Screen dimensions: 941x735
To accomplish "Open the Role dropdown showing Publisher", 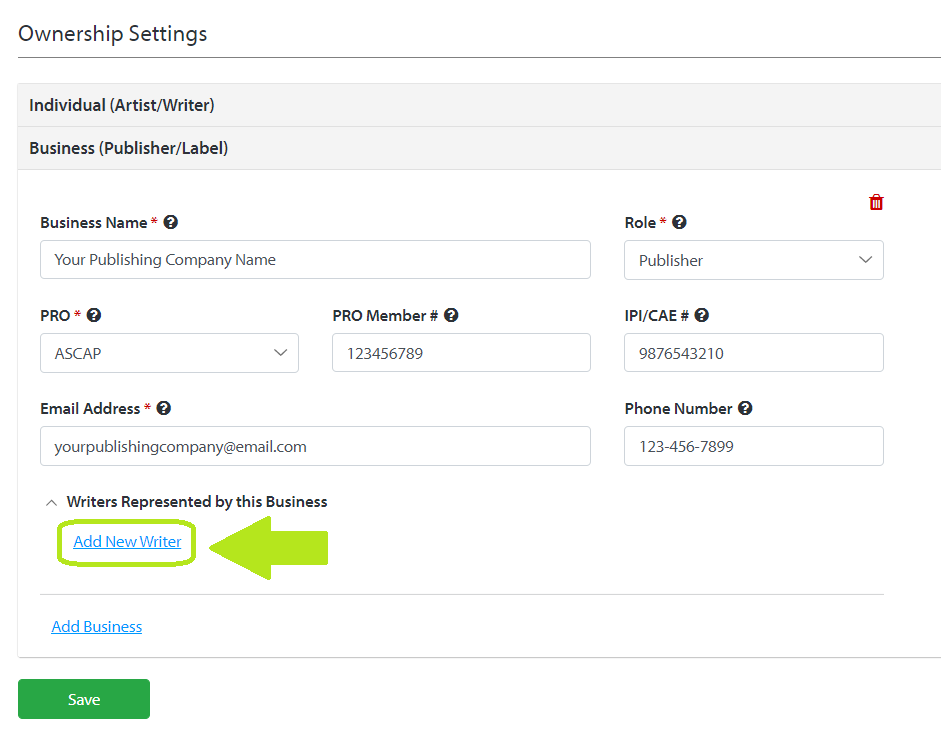I will click(x=754, y=260).
